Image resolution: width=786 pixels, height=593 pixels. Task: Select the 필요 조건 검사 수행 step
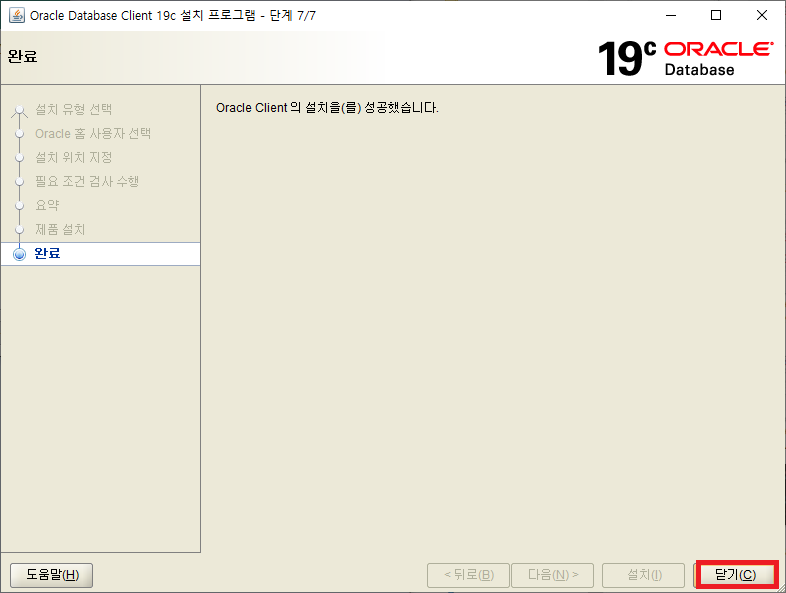pyautogui.click(x=87, y=181)
